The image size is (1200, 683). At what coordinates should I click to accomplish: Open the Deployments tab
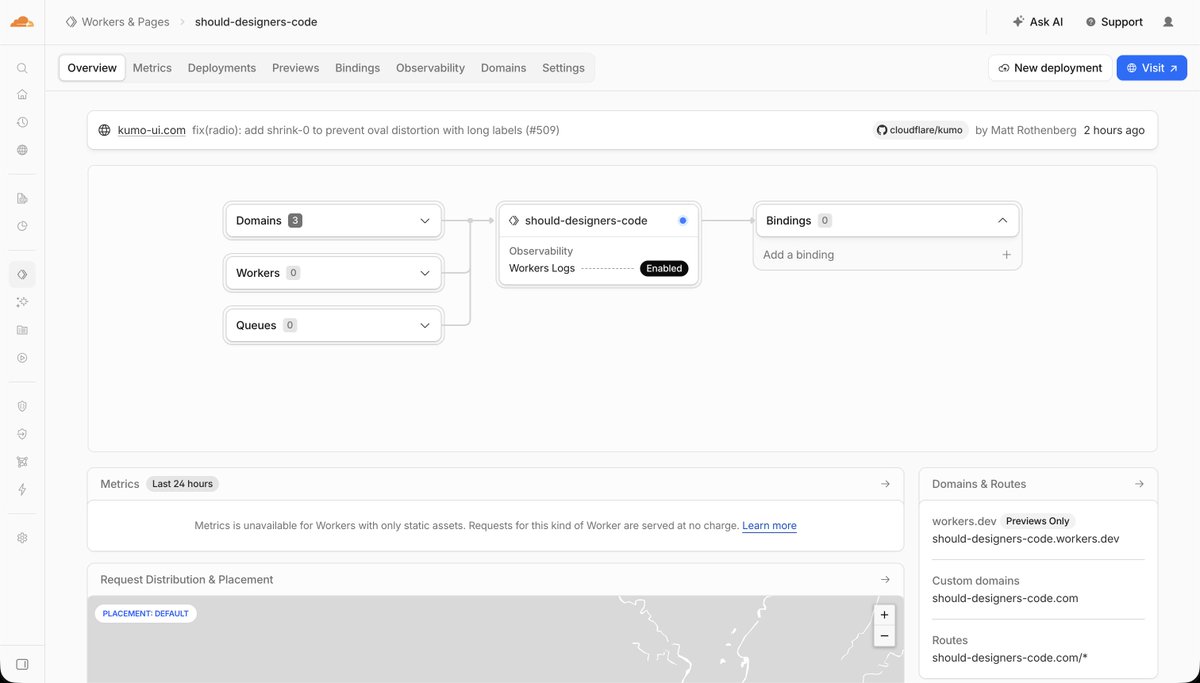pos(222,68)
